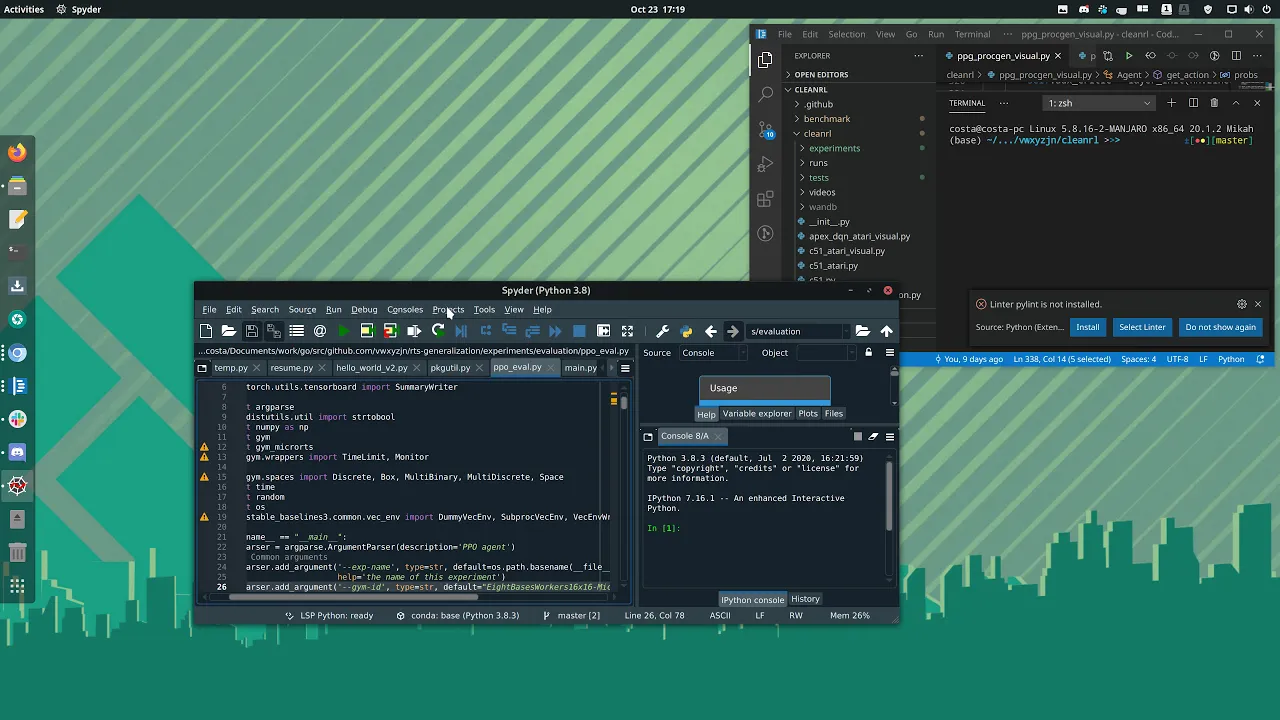The width and height of the screenshot is (1280, 720).
Task: Open the clock showing Oct 23 17:19
Action: point(657,9)
